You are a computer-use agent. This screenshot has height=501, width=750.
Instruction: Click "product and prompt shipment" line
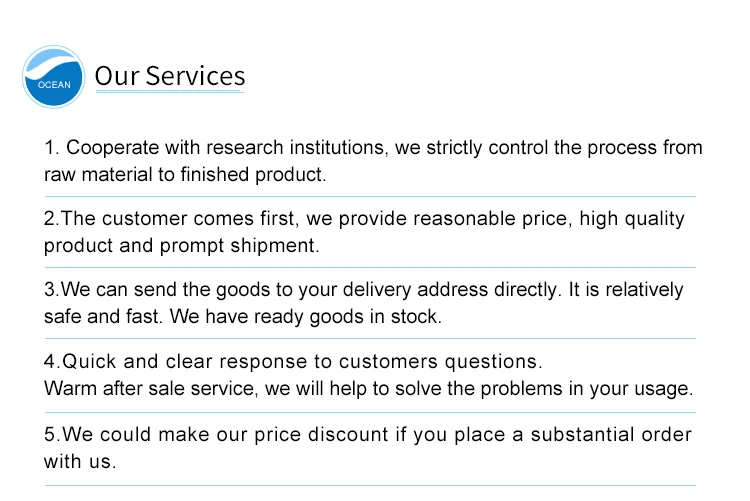(x=181, y=245)
